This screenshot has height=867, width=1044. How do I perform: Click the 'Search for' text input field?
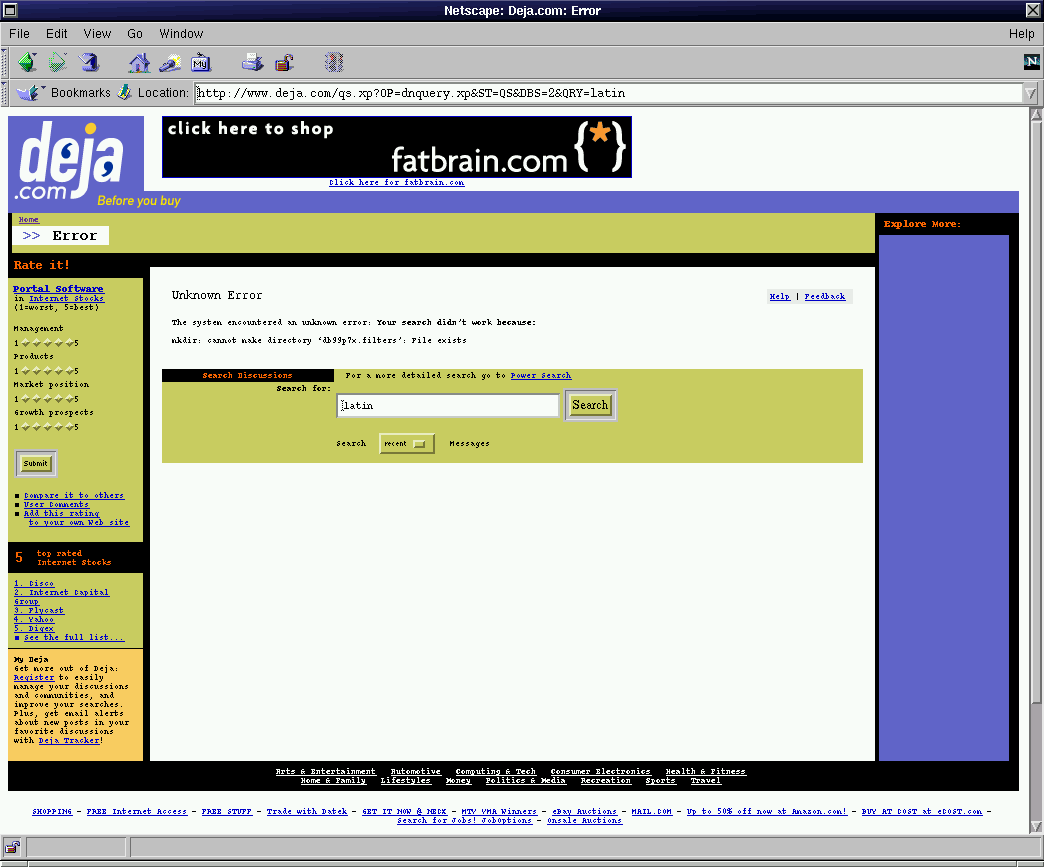tap(448, 405)
